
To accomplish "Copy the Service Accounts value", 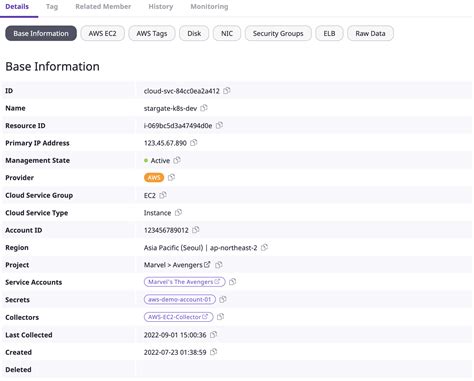I will pyautogui.click(x=232, y=282).
